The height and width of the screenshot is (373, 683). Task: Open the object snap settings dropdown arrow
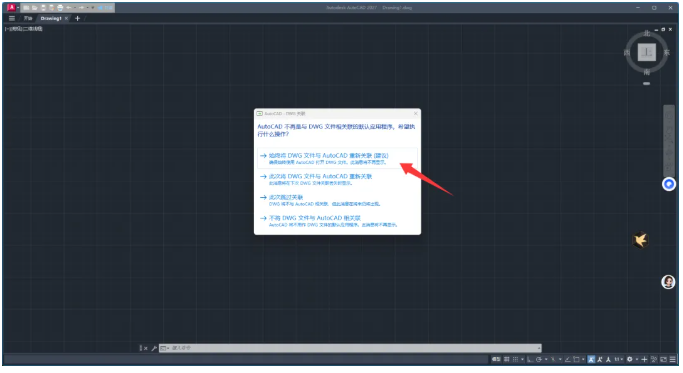click(583, 359)
